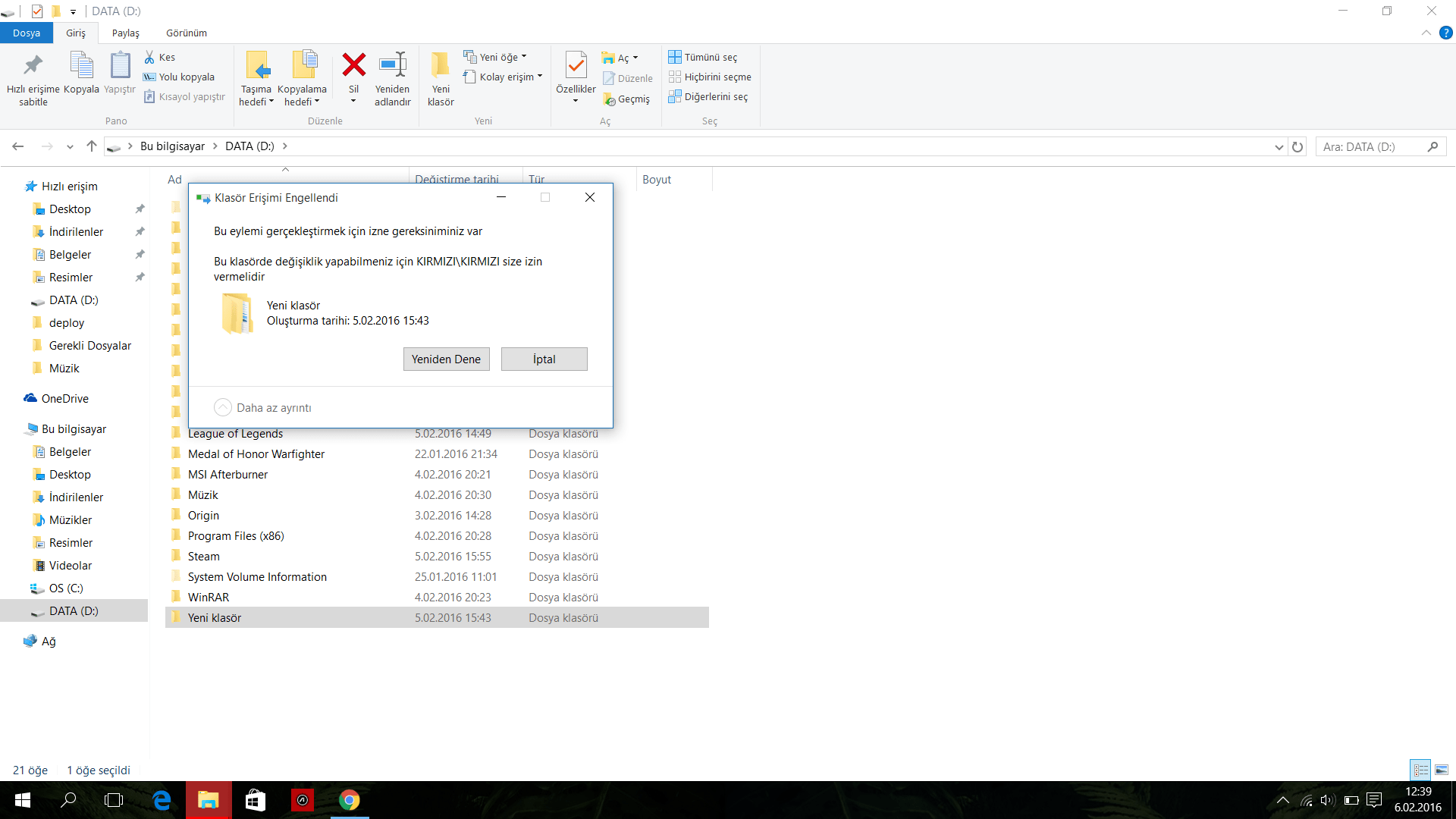This screenshot has height=819, width=1456.
Task: Open the Görünüm ribbon tab
Action: click(x=186, y=33)
